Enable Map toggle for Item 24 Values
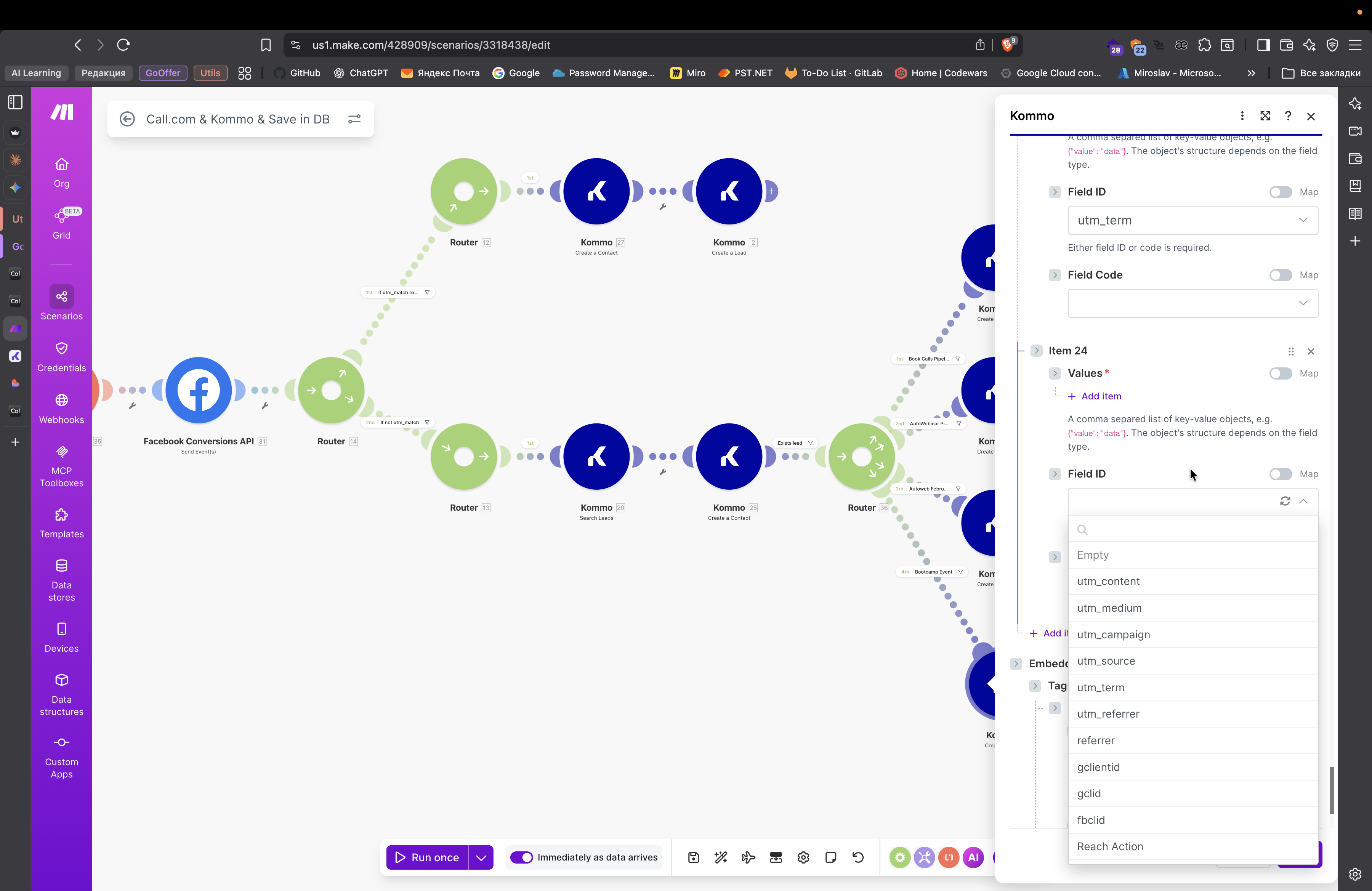This screenshot has height=891, width=1372. pos(1280,373)
